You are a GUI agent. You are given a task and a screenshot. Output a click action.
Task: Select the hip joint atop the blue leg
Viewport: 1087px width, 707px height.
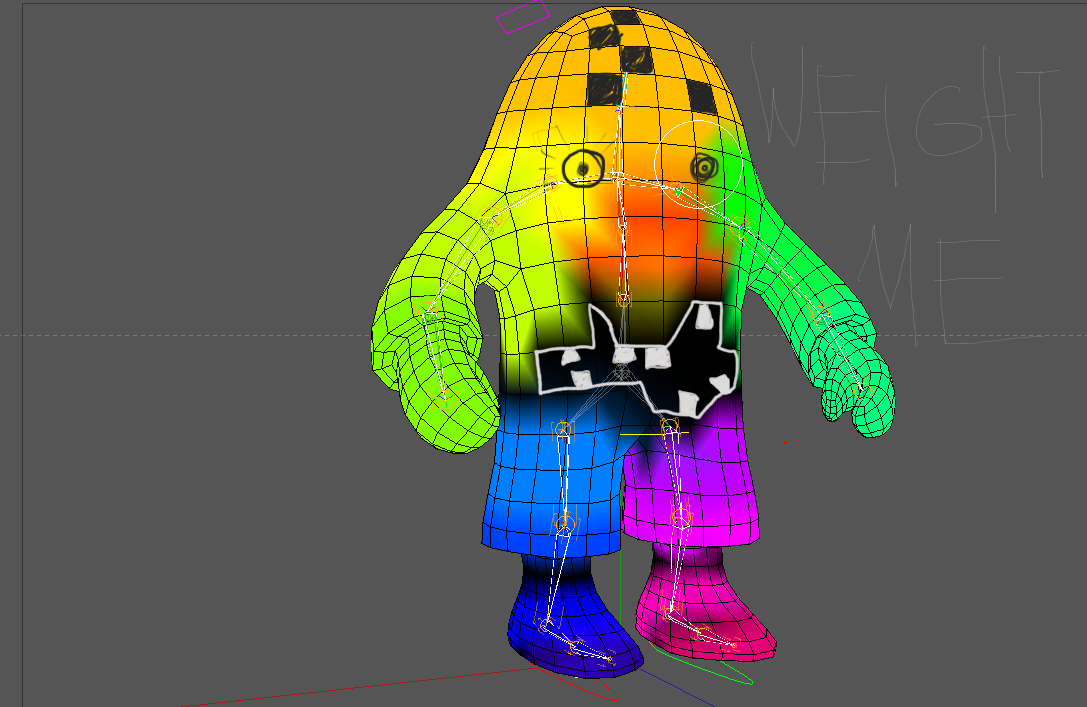(x=563, y=430)
